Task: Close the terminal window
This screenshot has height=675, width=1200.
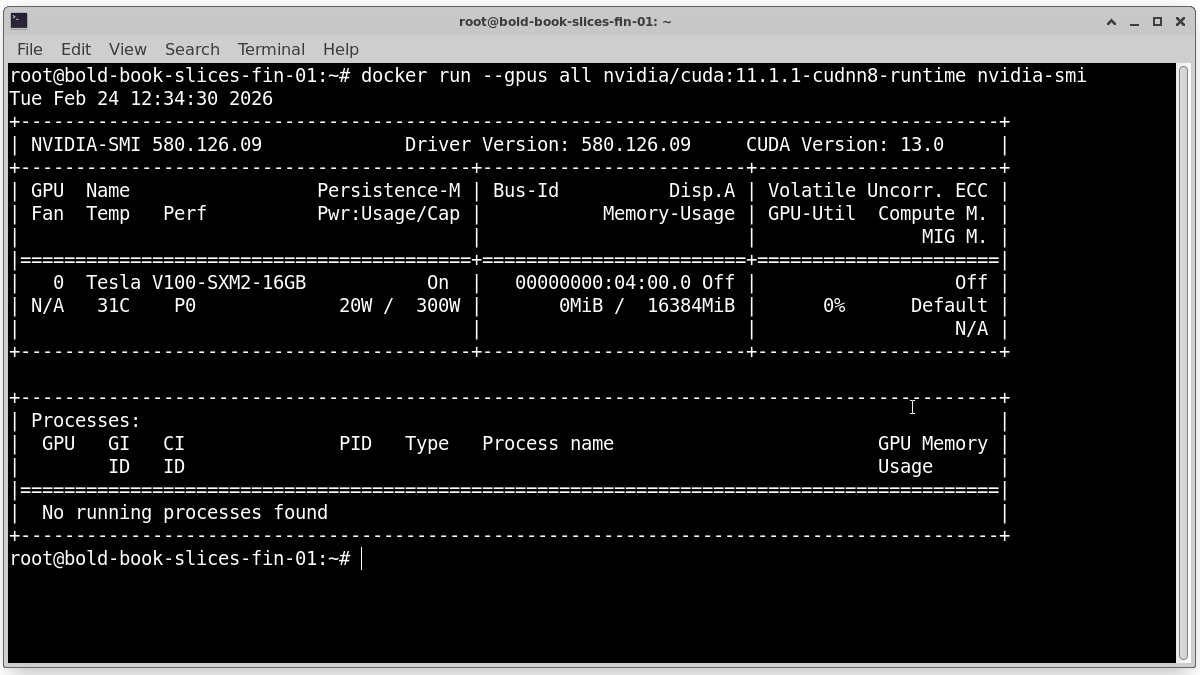Action: [x=1180, y=21]
